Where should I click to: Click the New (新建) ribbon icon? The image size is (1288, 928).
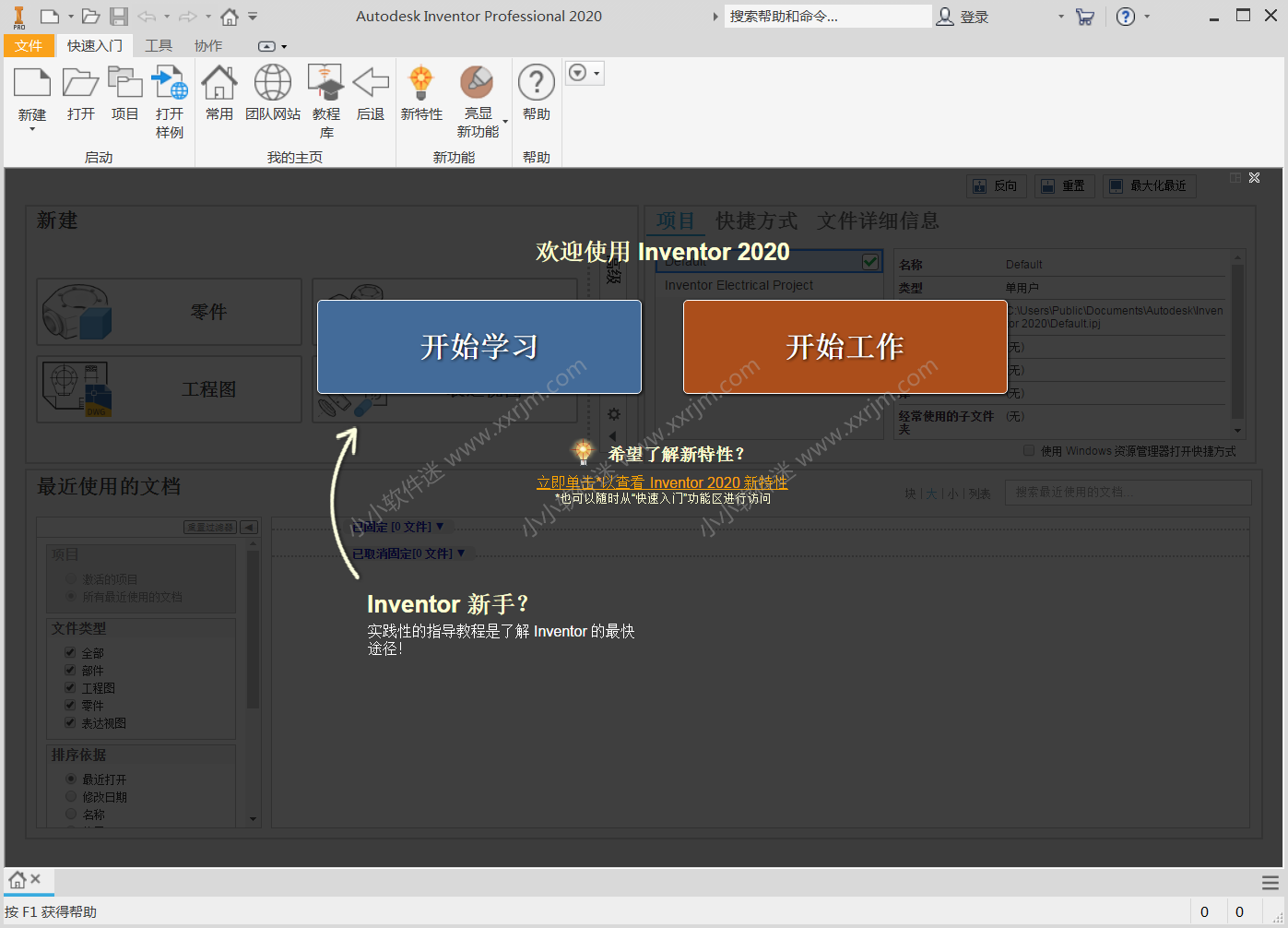(x=32, y=83)
